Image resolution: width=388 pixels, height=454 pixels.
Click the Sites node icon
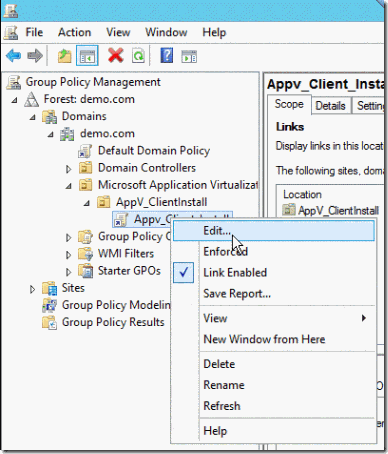click(x=50, y=288)
